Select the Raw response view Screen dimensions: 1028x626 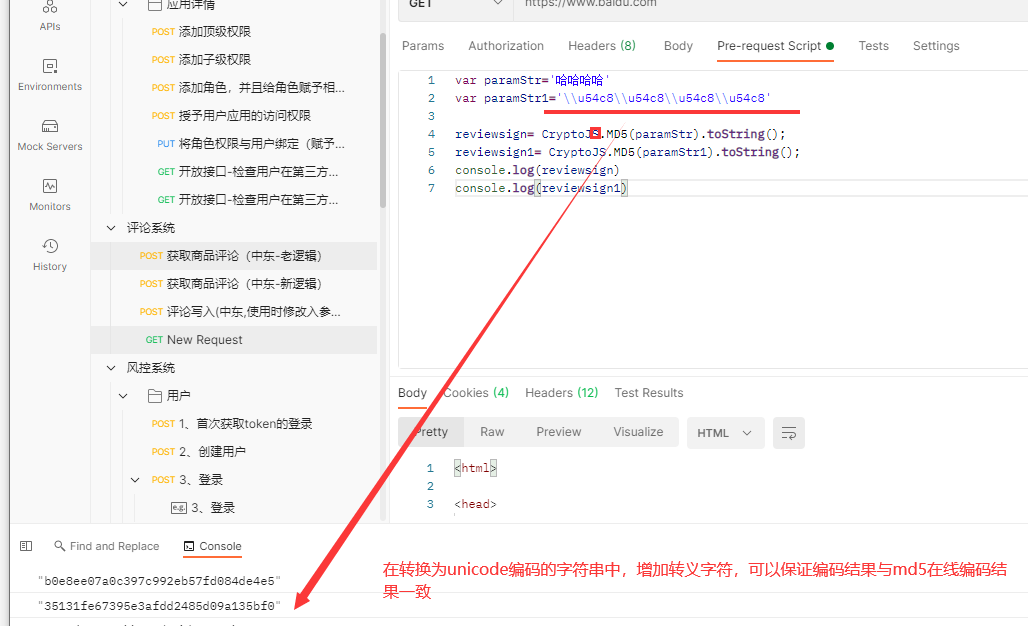pyautogui.click(x=492, y=431)
